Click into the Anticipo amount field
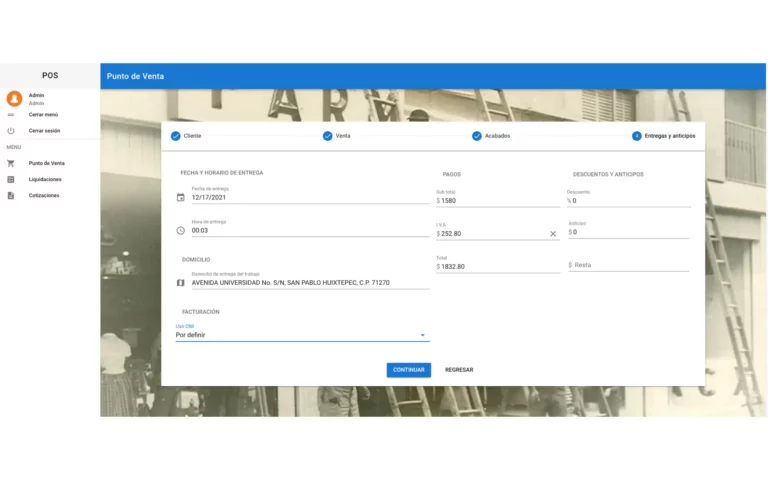 (630, 232)
